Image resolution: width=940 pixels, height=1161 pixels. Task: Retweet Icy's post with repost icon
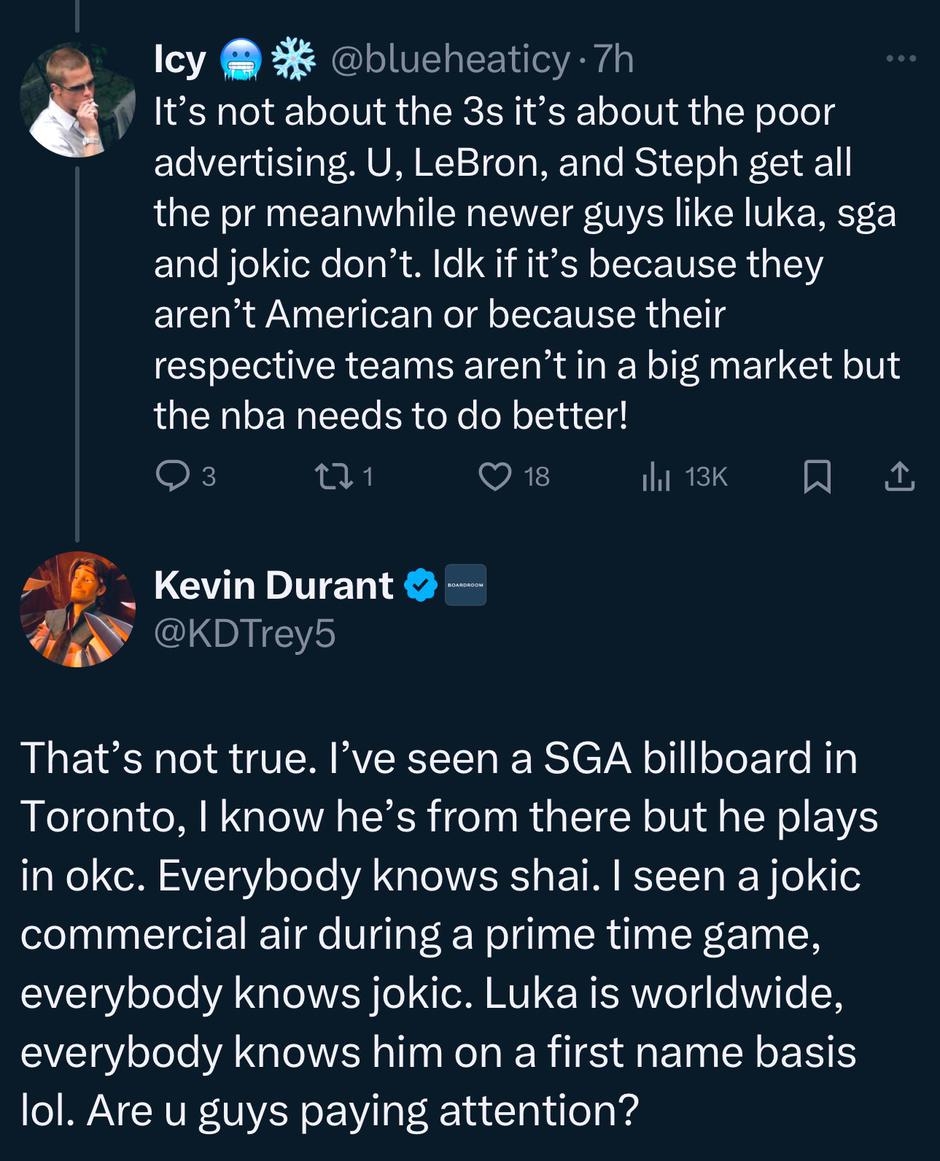pos(329,478)
